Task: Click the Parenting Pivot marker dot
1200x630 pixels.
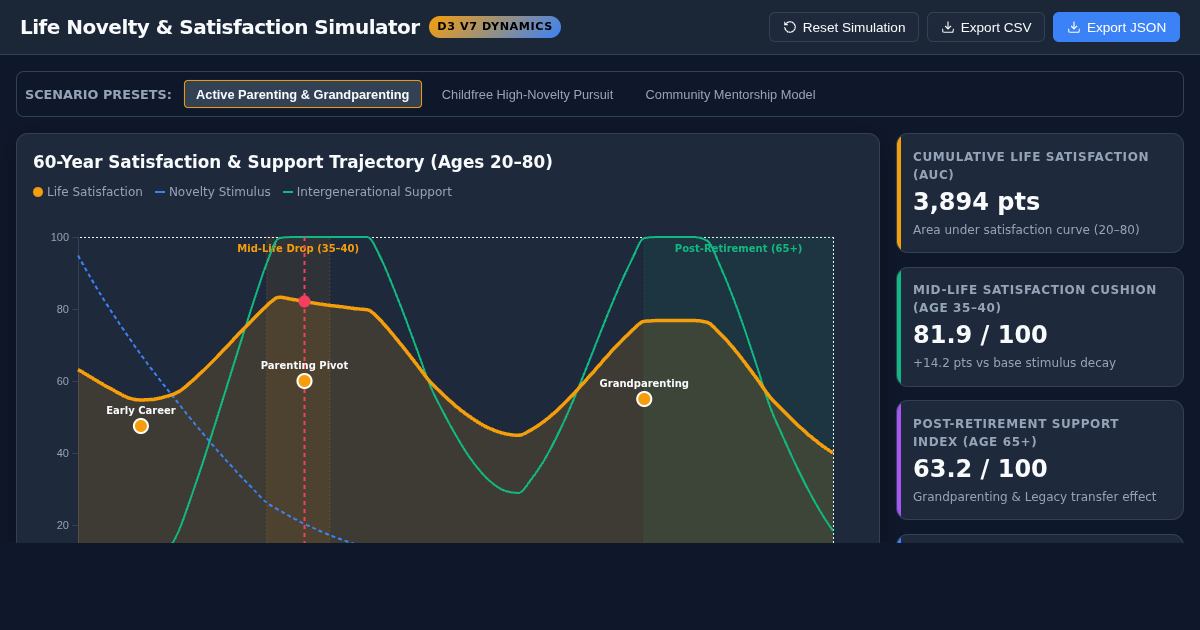Action: (x=304, y=381)
